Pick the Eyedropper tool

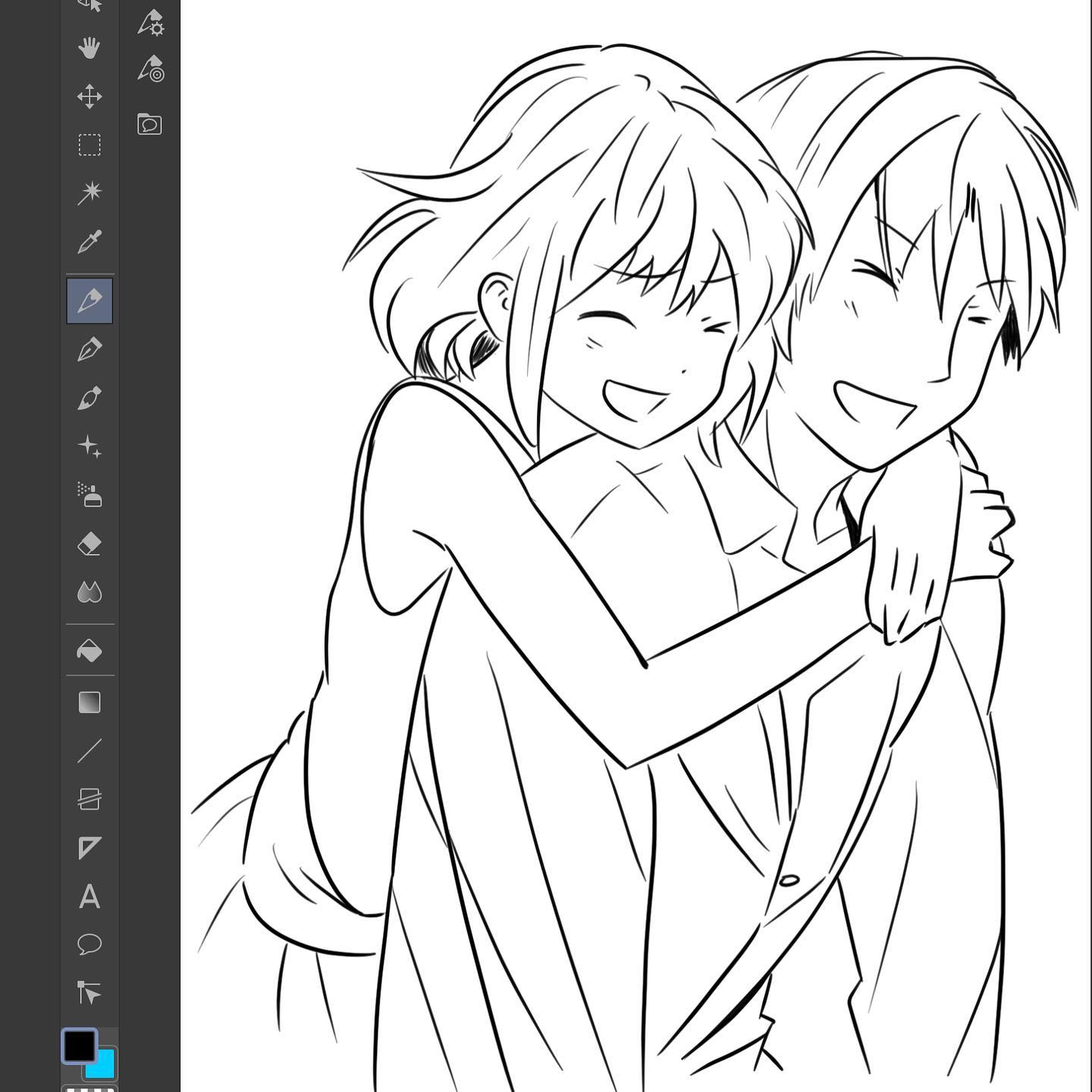89,242
